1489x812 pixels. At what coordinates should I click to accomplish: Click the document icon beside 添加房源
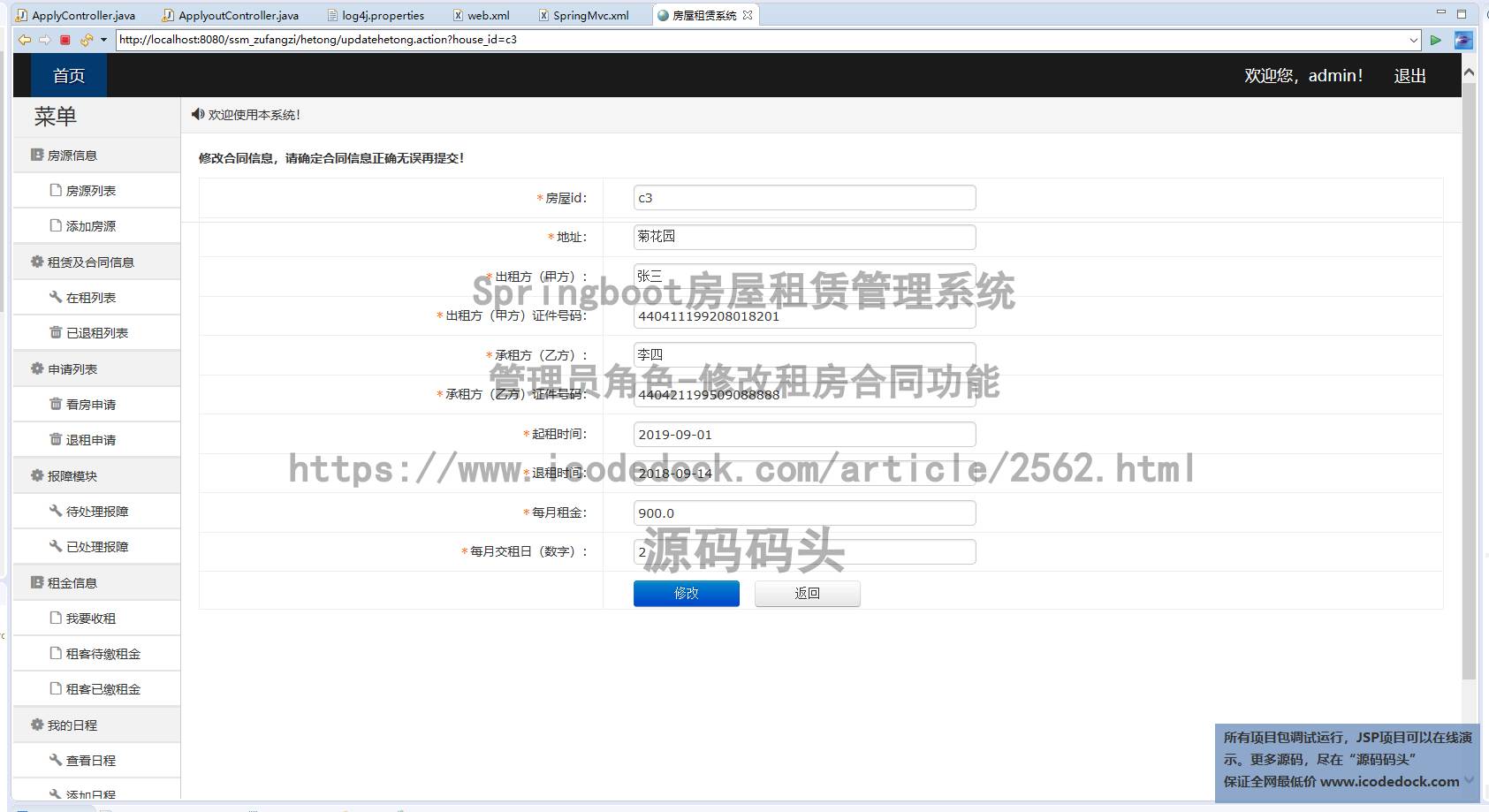click(55, 225)
